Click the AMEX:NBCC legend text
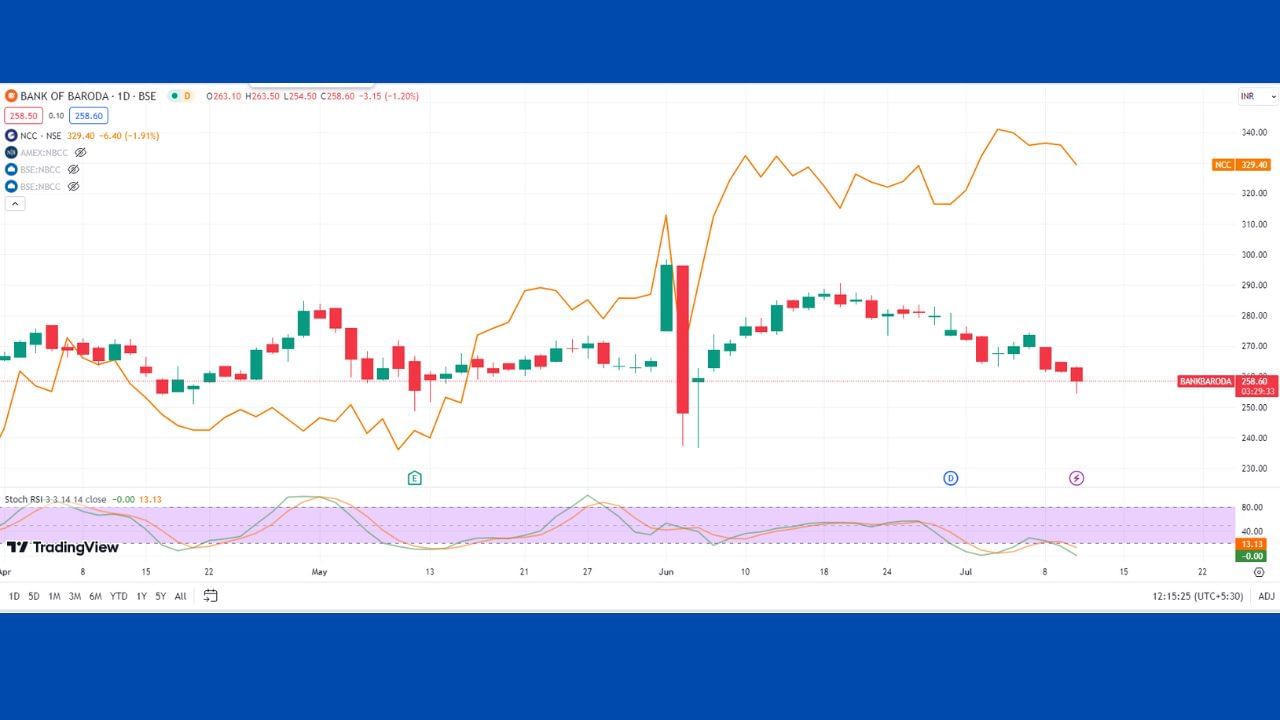 tap(45, 152)
